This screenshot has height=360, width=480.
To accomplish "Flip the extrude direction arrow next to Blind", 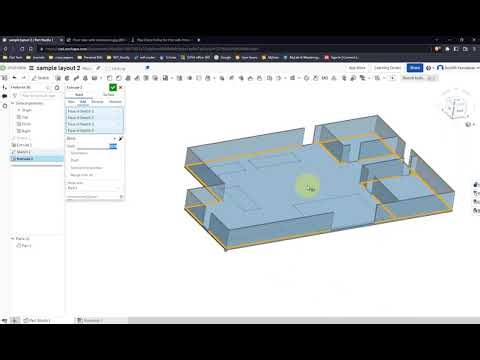I will [x=121, y=138].
